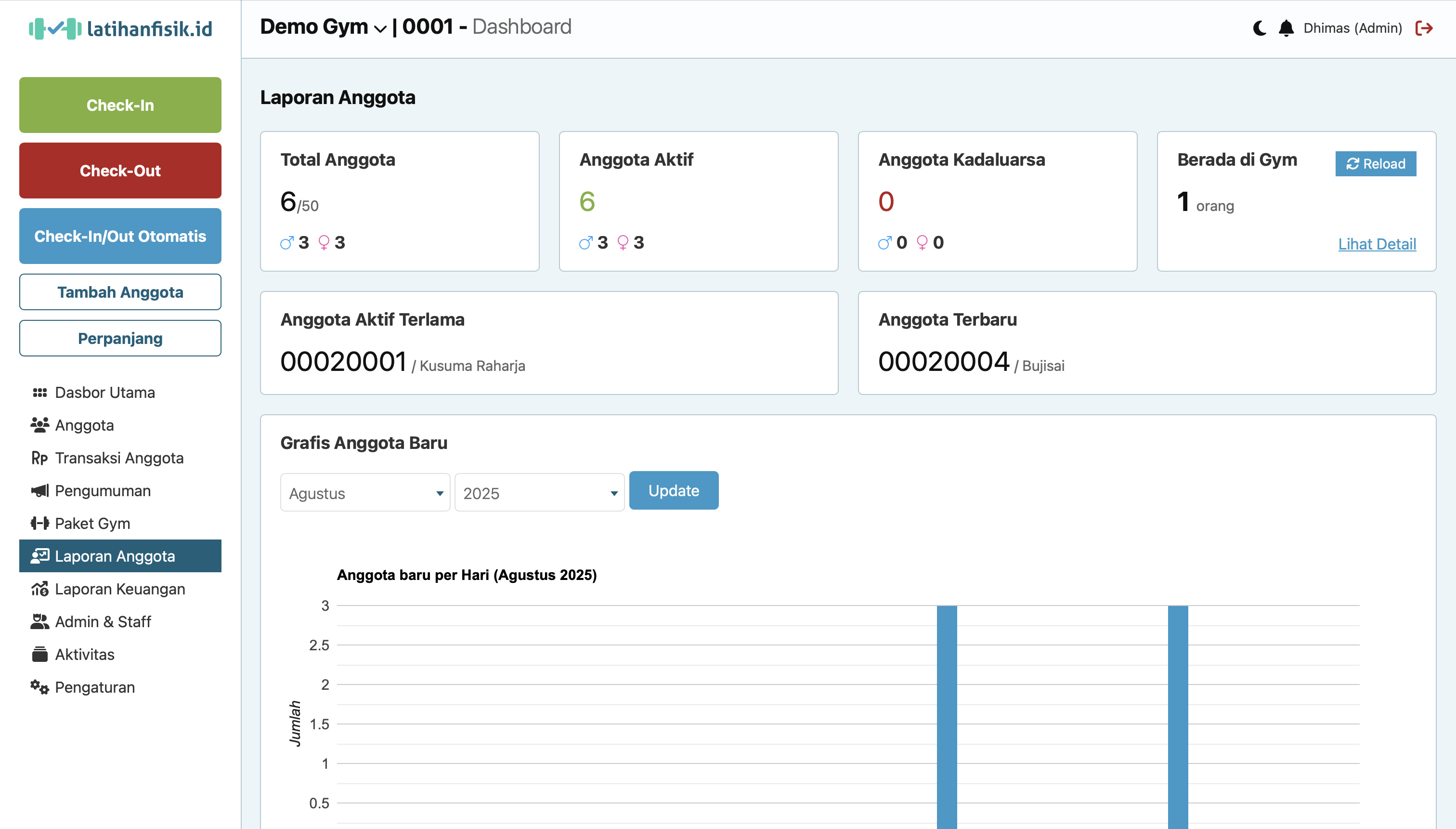The image size is (1456, 829).
Task: Go to Transaksi Anggota menu item
Action: [119, 458]
